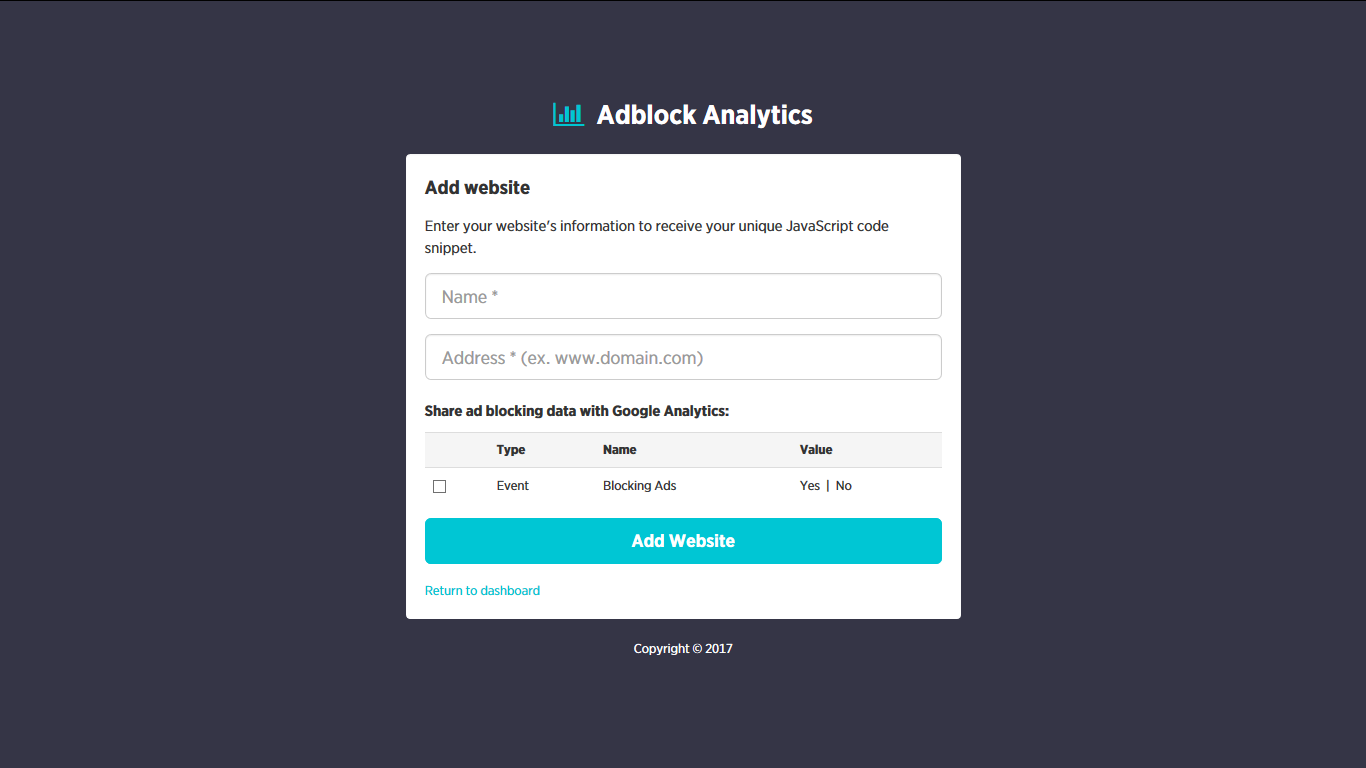Click the Name column header

(x=619, y=449)
